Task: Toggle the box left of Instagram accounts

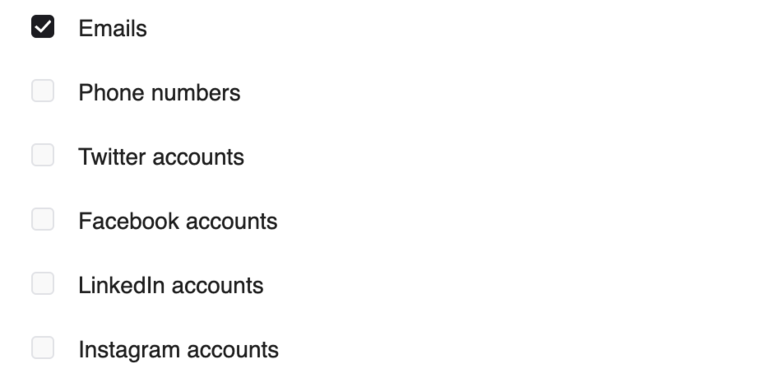Action: [43, 348]
